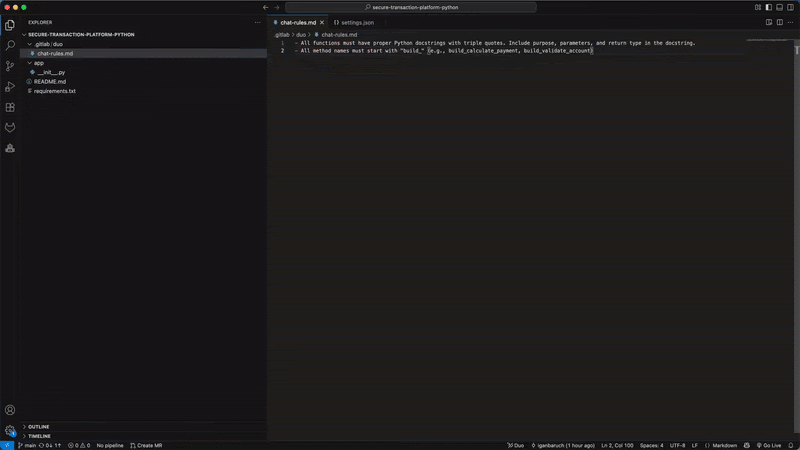The width and height of the screenshot is (800, 450).
Task: Click the Copilot-style face status icon
Action: tap(747, 445)
